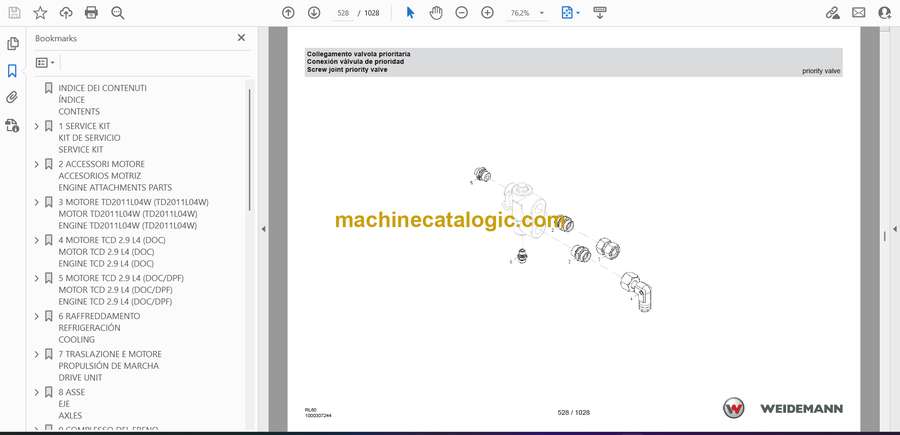Screen dimensions: 900x435
Task: Expand the 8 ASSE bookmark
Action: coord(37,392)
